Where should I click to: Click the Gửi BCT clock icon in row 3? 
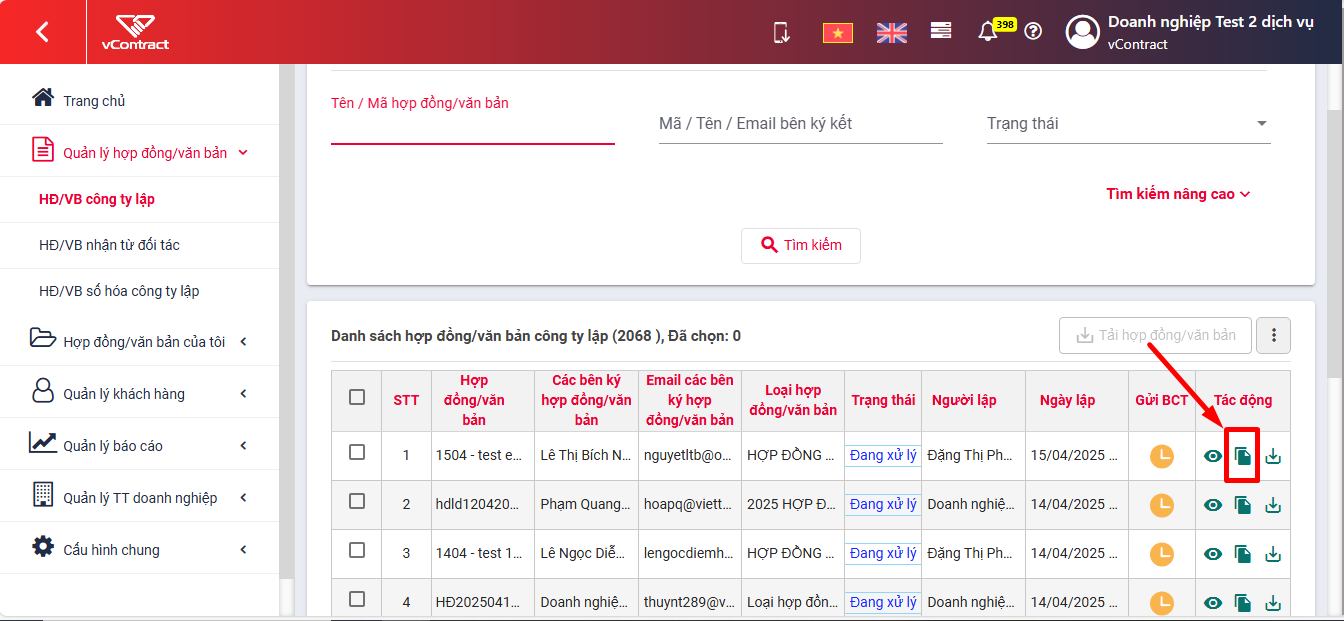(1161, 553)
